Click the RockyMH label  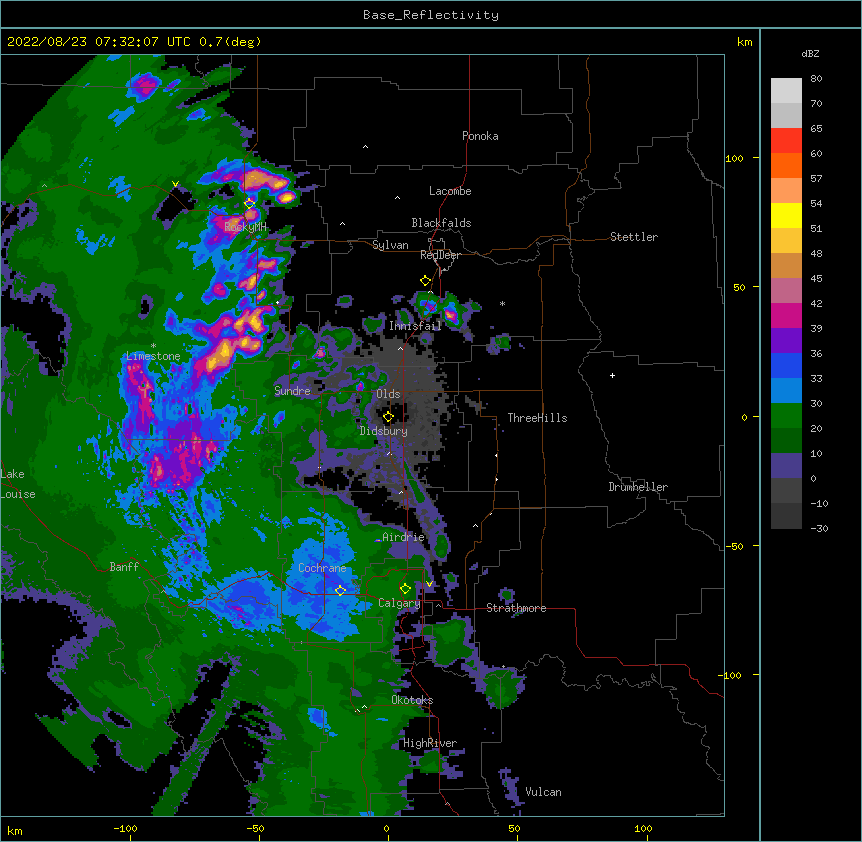click(x=245, y=227)
